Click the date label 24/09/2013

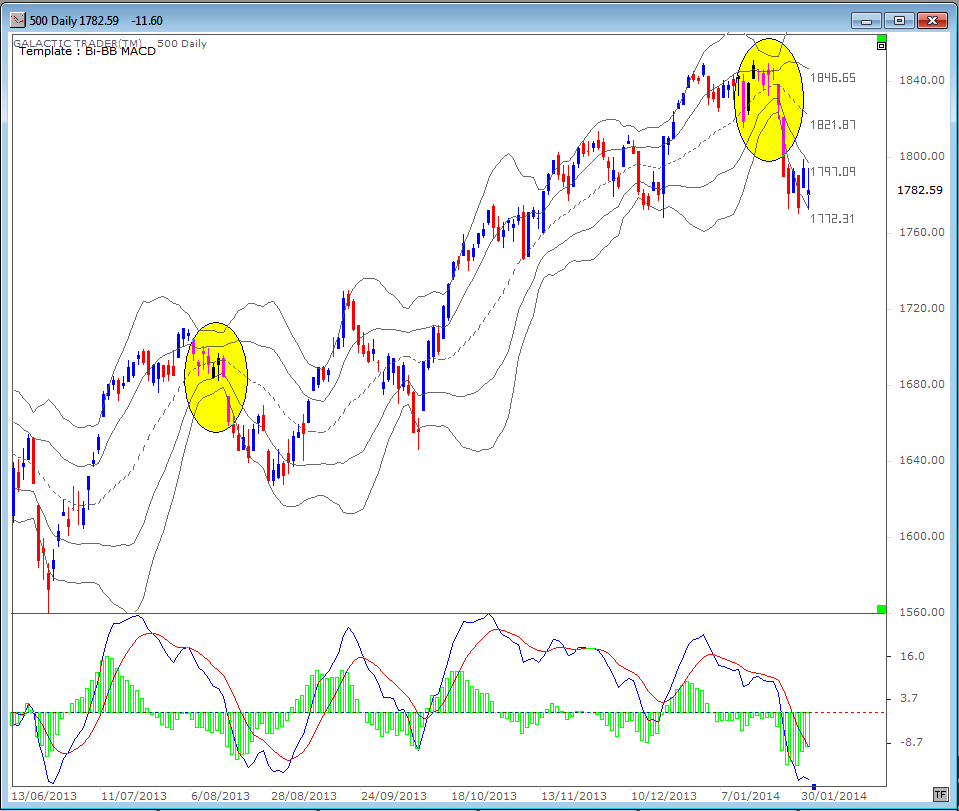pyautogui.click(x=394, y=796)
